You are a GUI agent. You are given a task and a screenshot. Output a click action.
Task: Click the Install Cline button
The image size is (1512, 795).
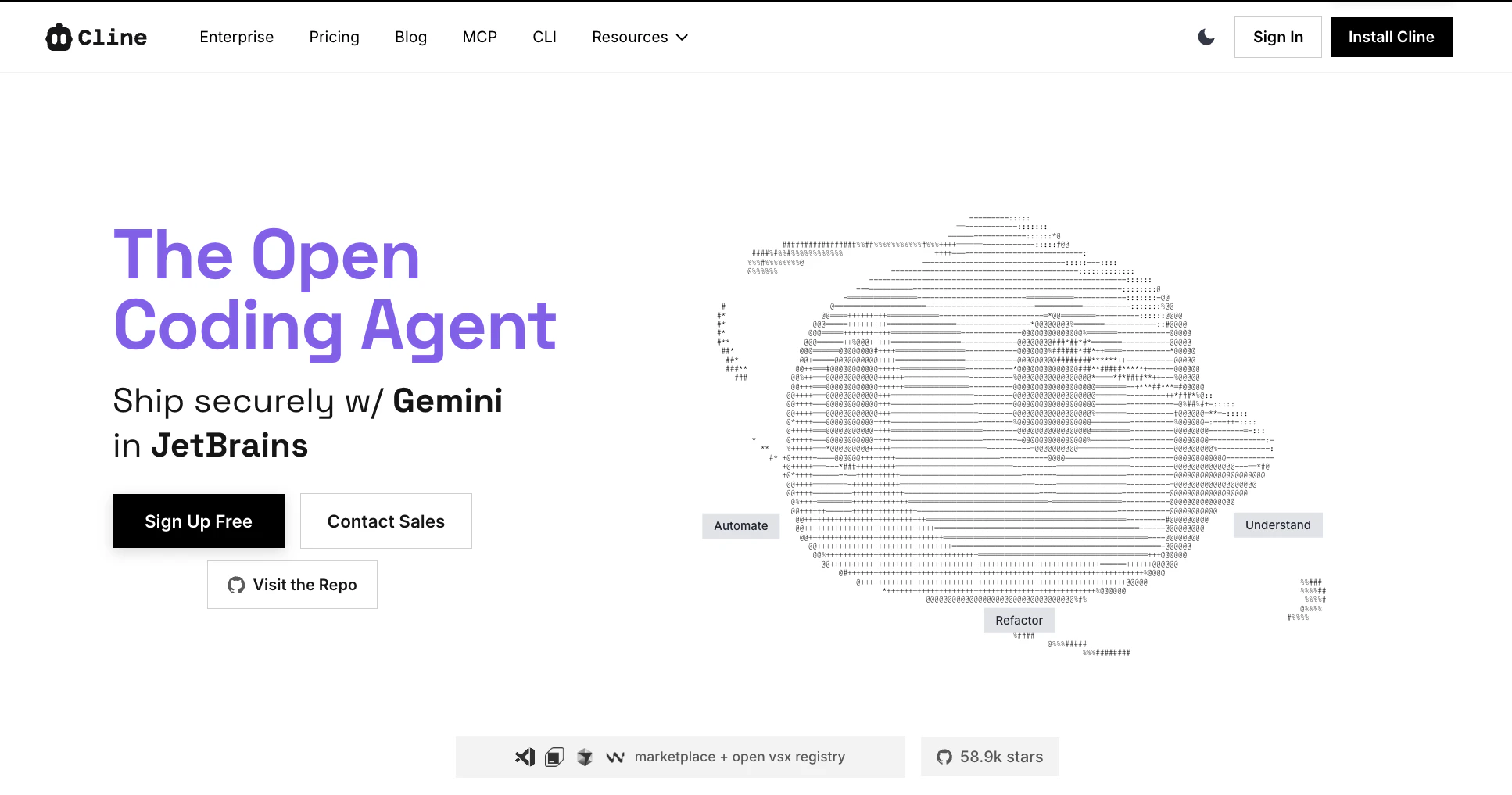click(x=1392, y=37)
